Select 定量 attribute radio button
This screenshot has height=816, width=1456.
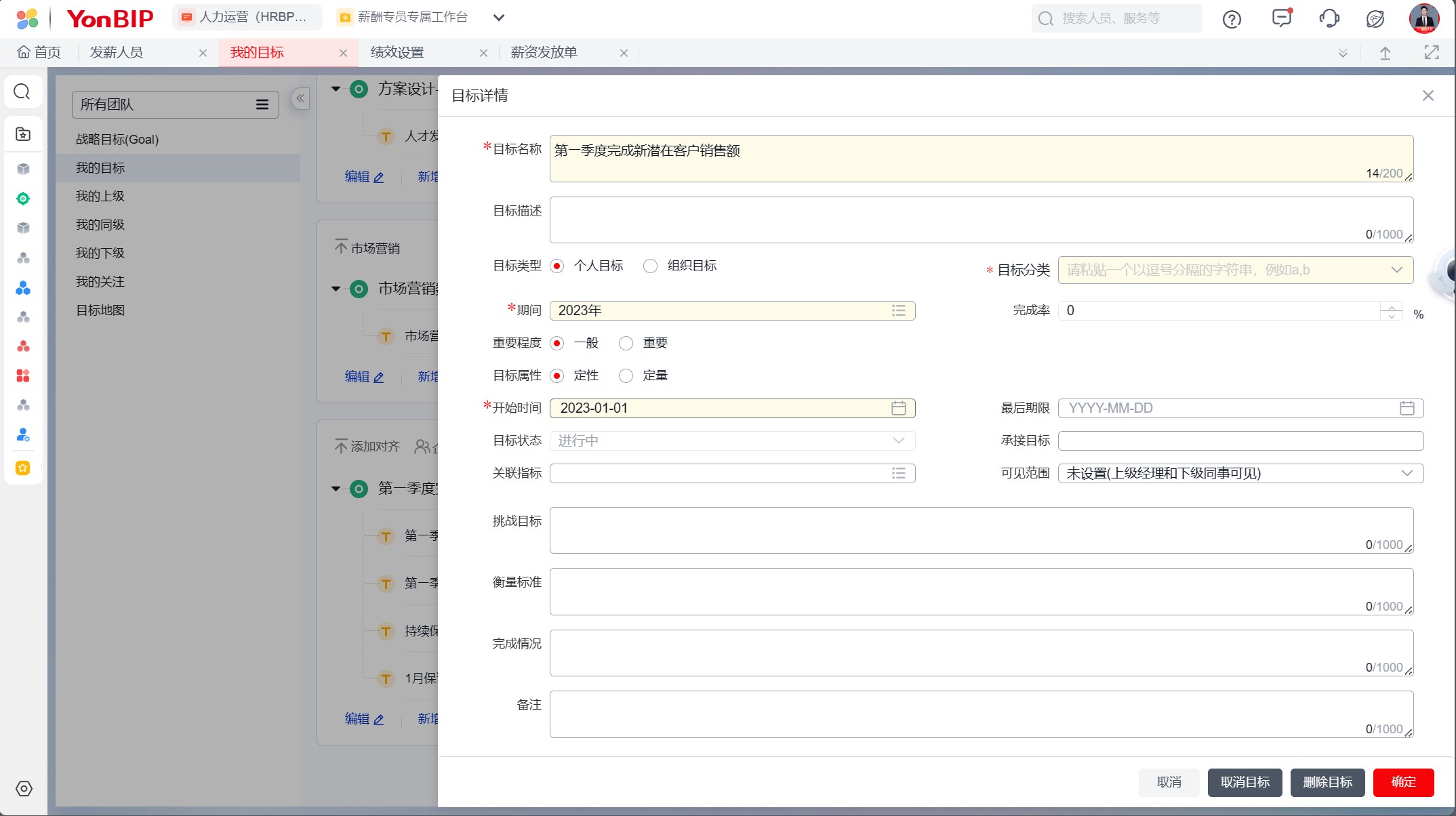point(626,375)
